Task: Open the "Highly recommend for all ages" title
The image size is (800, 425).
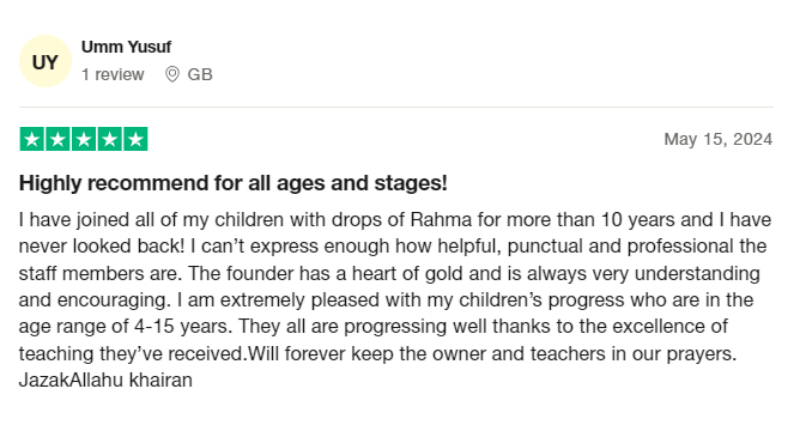Action: click(x=233, y=184)
